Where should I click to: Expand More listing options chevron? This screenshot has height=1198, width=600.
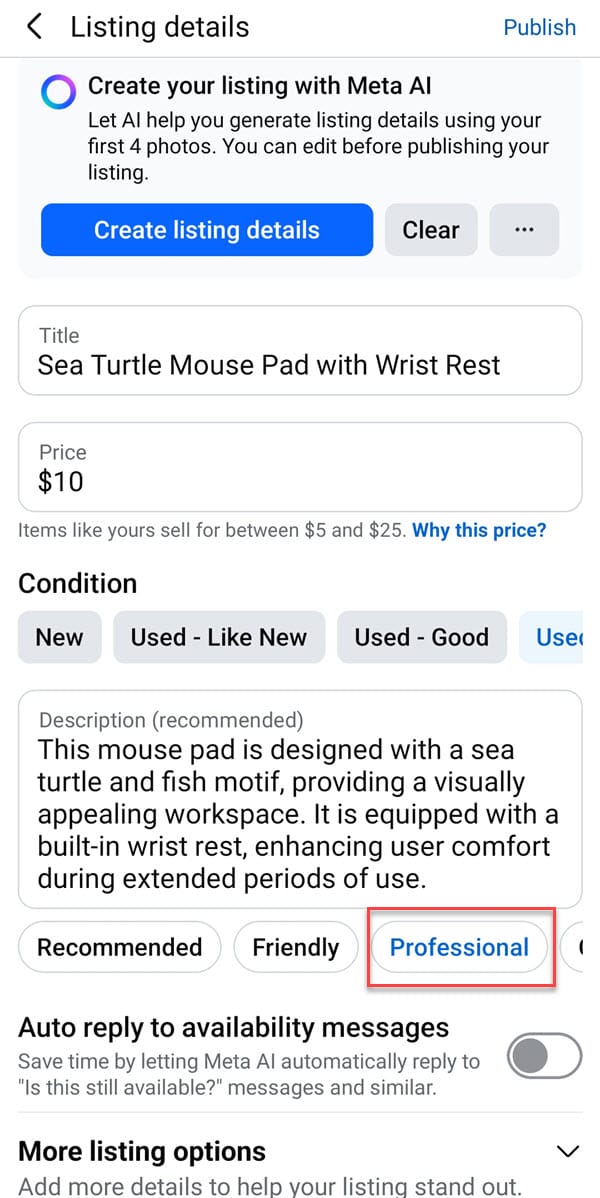(567, 1150)
